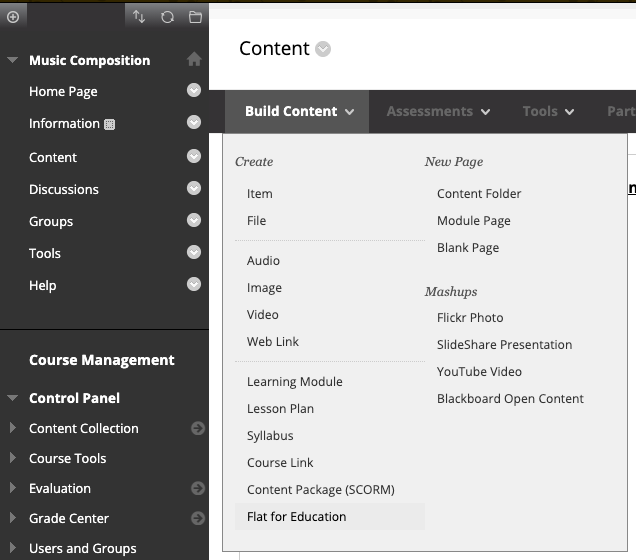The width and height of the screenshot is (636, 560).
Task: Select Image in Build Content menu
Action: pos(264,288)
